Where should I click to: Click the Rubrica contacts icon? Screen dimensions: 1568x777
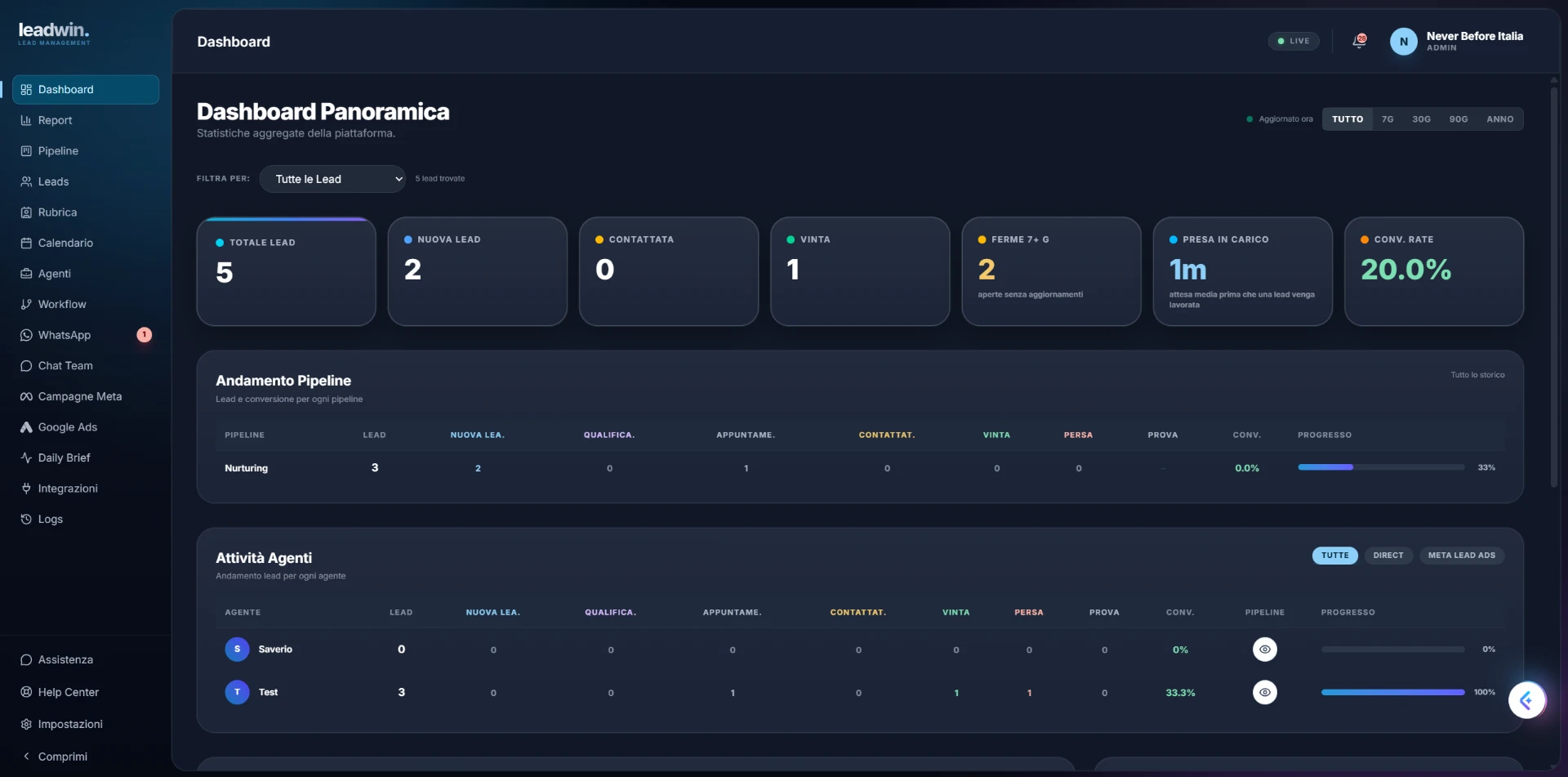[26, 212]
